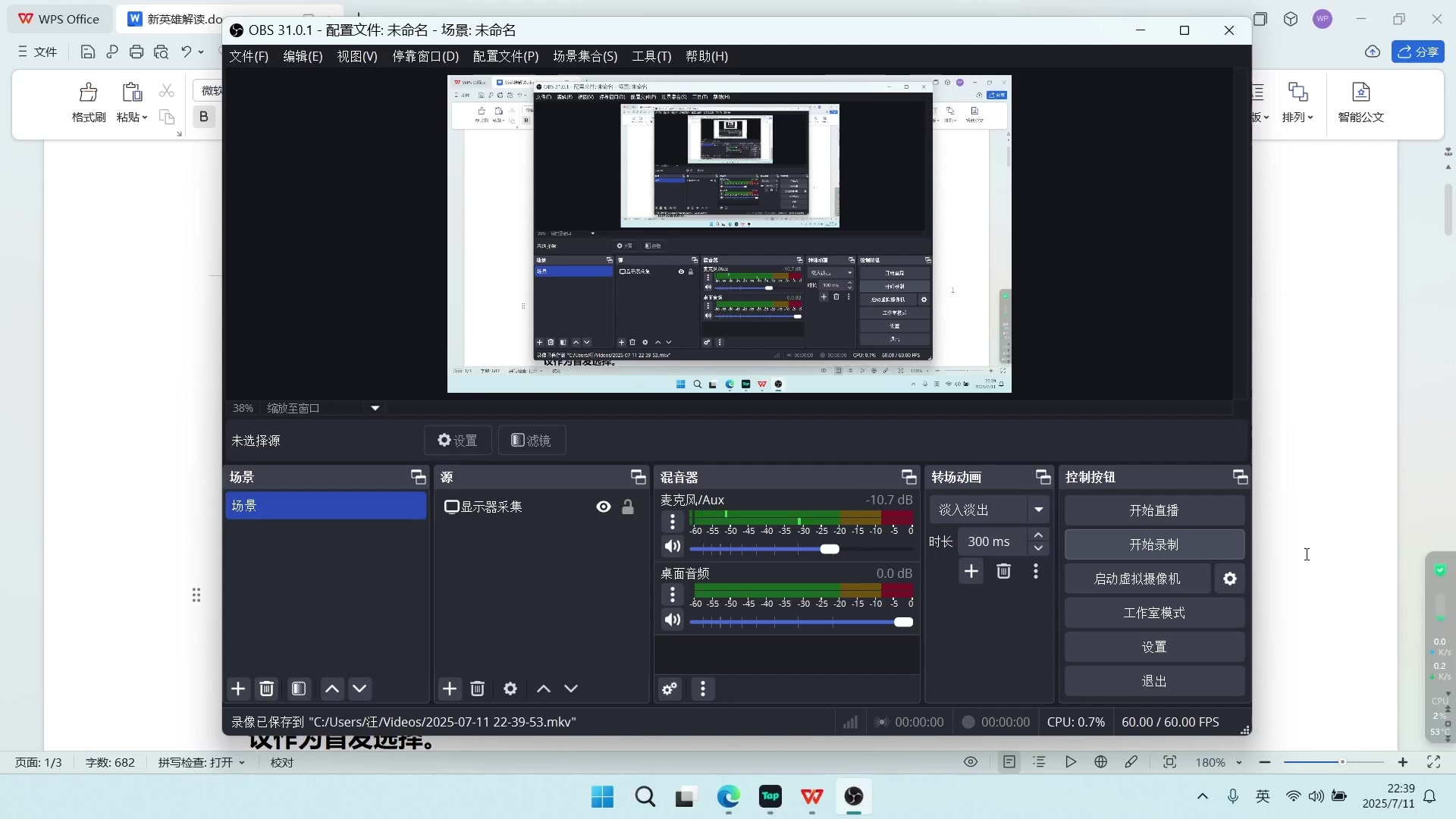Open the 缩放至窗口 preview scale dropdown
The height and width of the screenshot is (819, 1456).
point(375,408)
